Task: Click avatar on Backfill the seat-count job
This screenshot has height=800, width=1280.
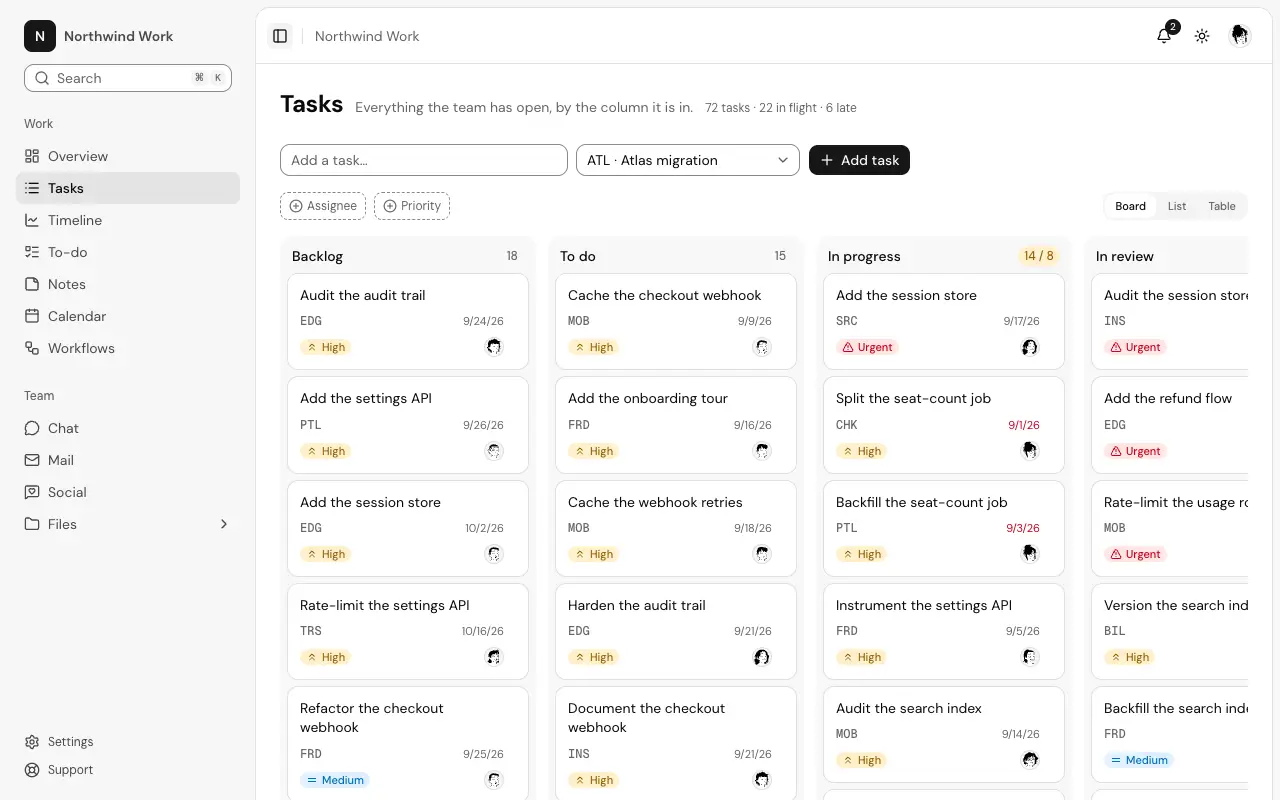Action: click(1030, 554)
